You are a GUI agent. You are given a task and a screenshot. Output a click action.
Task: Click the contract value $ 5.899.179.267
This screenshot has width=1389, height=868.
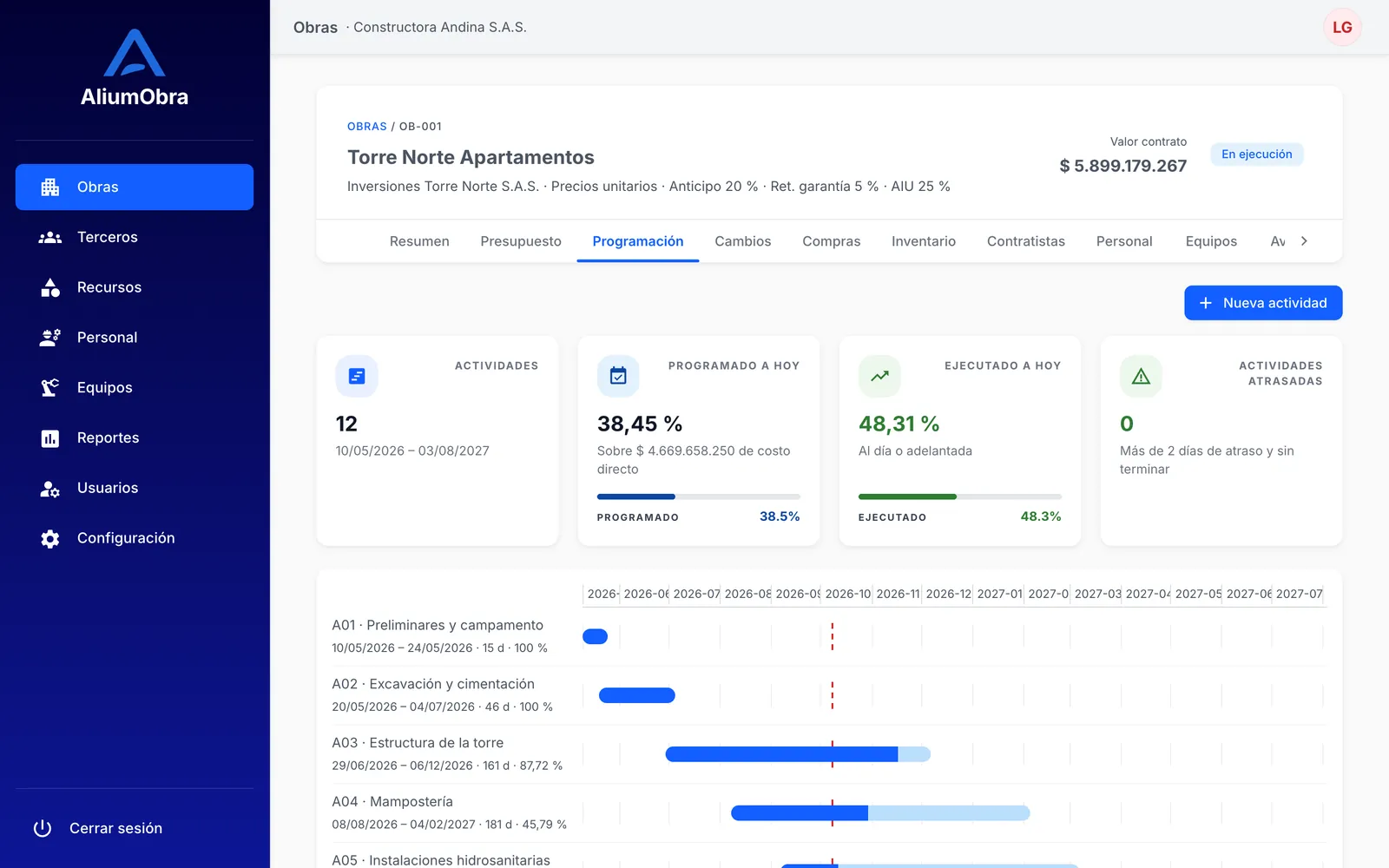pyautogui.click(x=1122, y=166)
